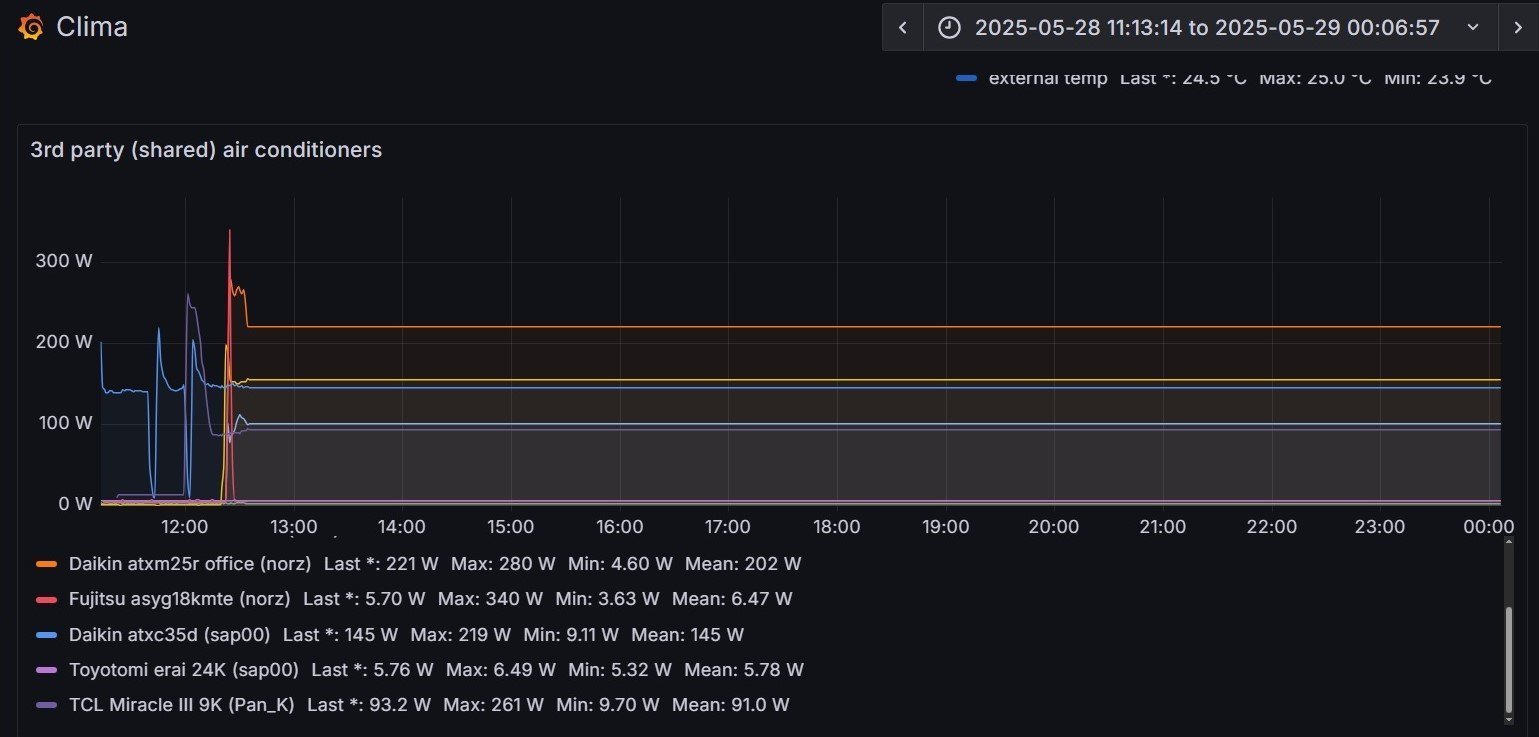
Task: Click the 300 W y-axis label
Action: [x=64, y=261]
